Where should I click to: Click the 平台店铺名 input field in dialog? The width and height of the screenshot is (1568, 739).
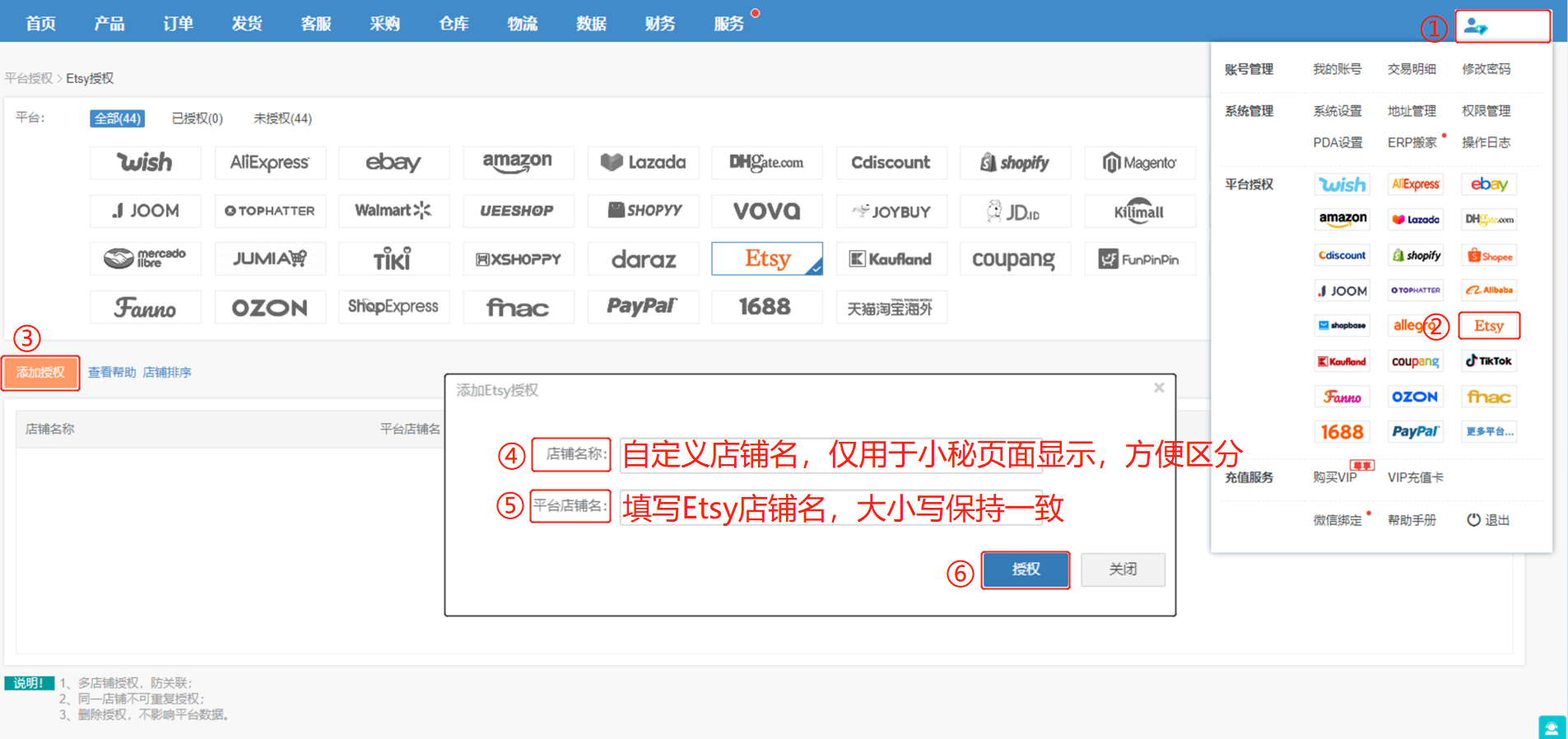[831, 507]
